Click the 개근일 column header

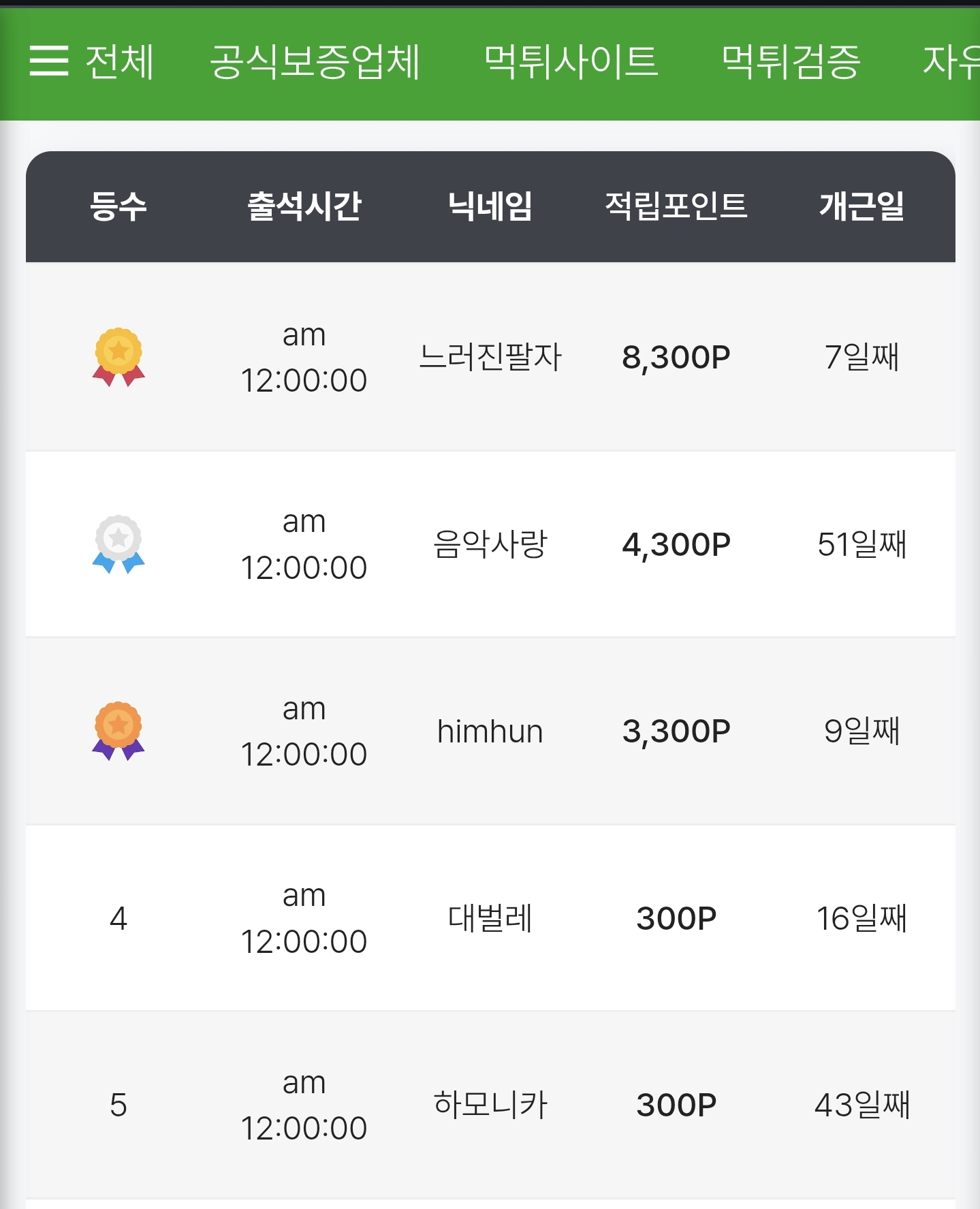coord(862,206)
